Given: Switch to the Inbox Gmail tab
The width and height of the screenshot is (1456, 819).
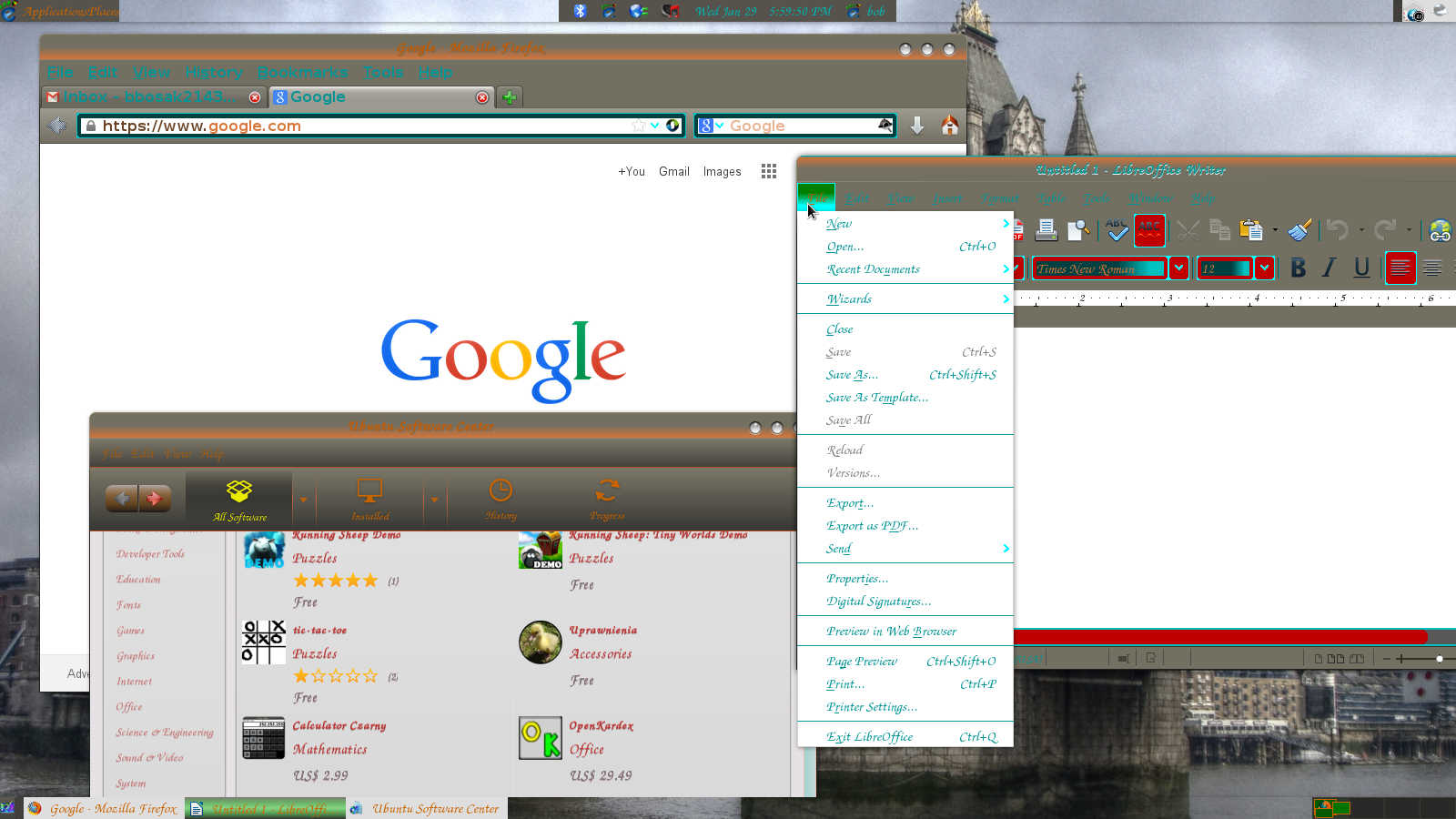Looking at the screenshot, I should 155,96.
